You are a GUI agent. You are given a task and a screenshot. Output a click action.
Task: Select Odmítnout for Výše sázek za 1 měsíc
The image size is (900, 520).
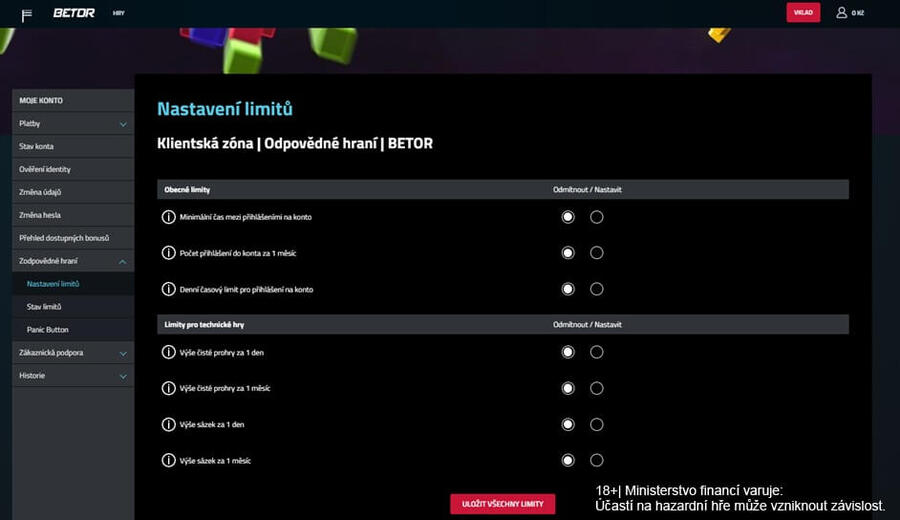click(568, 460)
